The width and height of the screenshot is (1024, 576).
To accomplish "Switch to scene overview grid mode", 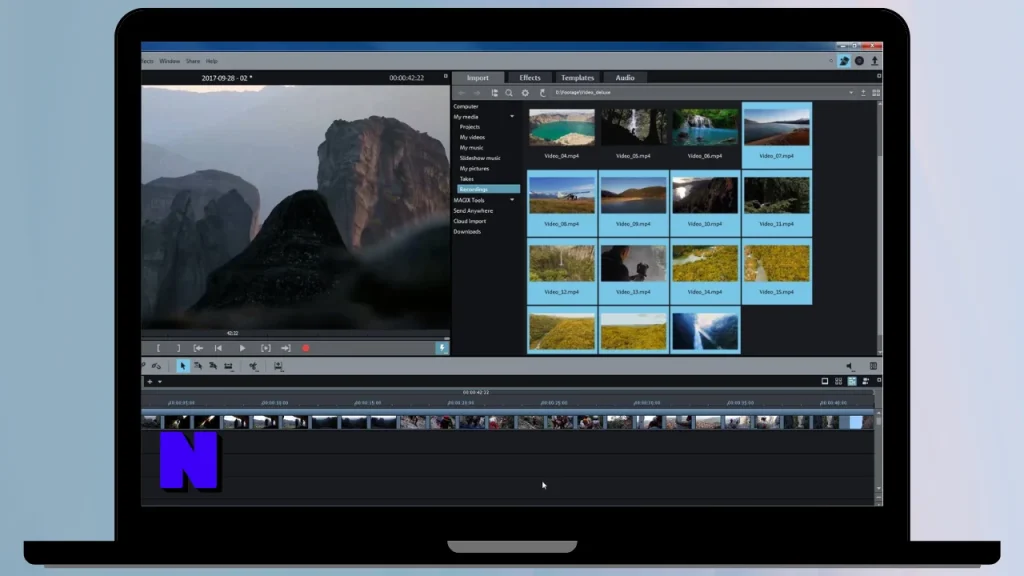I will point(839,381).
